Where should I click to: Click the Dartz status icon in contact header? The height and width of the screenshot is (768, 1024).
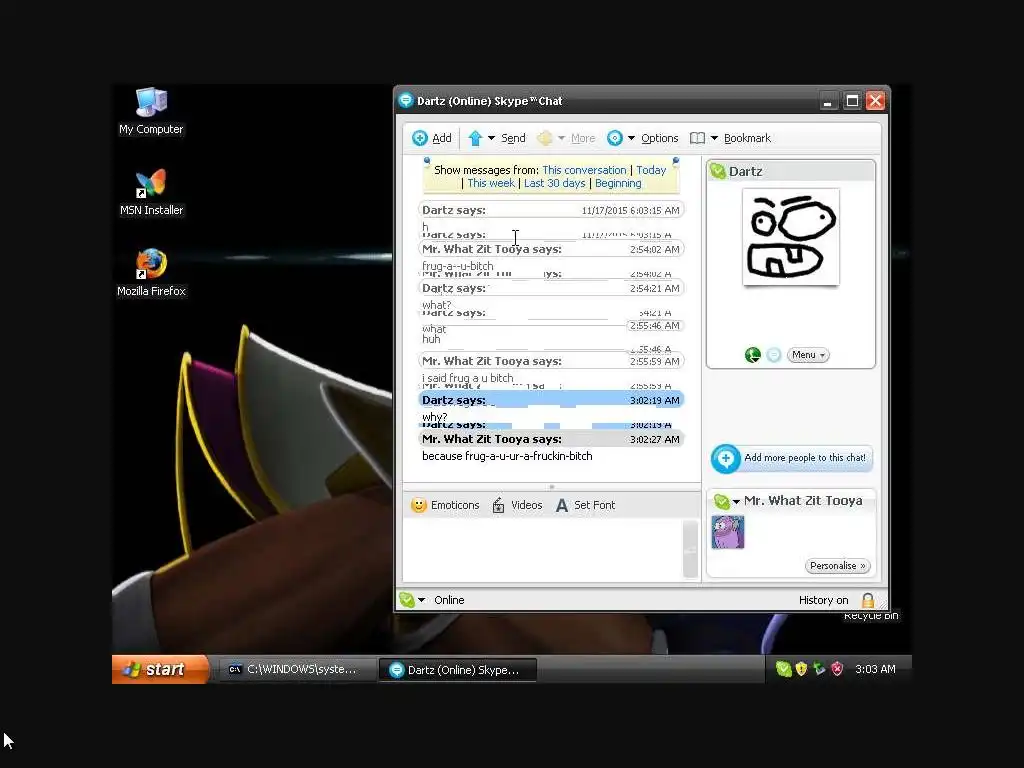coord(718,171)
